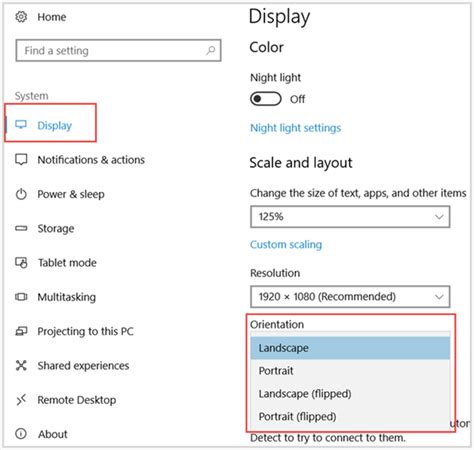Click the Display monitor icon

21,125
